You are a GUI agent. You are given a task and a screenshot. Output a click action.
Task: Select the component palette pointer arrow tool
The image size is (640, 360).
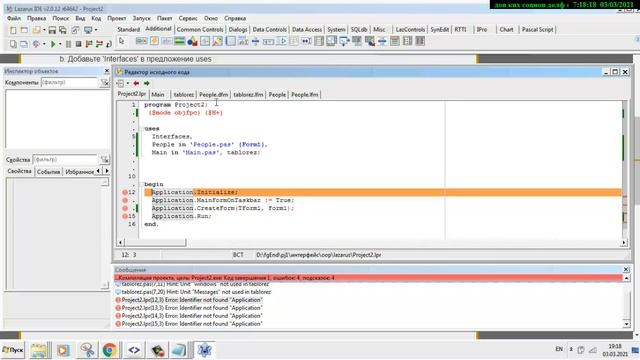click(121, 41)
